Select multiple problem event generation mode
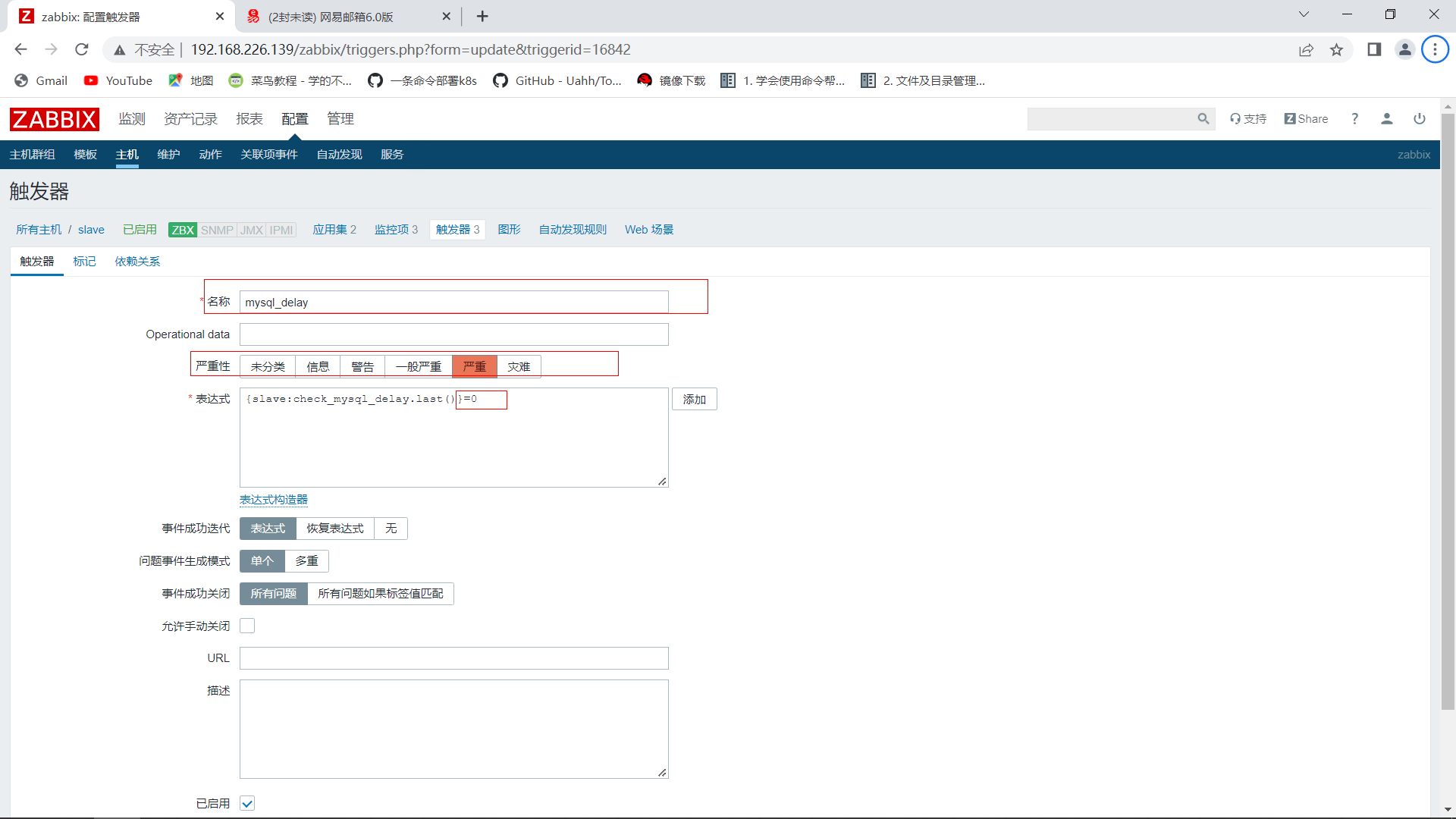 (x=306, y=561)
